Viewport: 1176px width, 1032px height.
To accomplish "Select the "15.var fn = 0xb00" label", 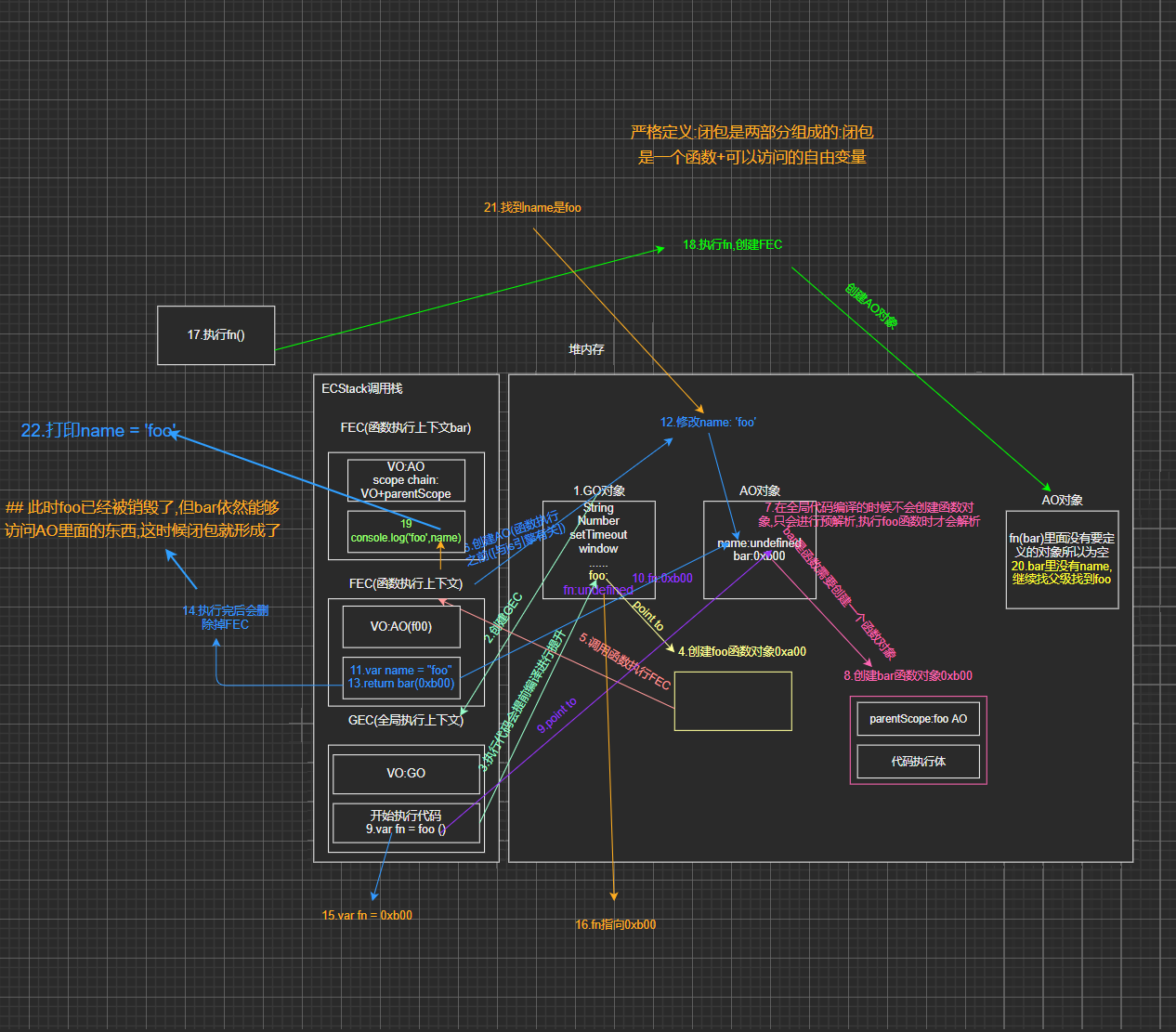I will [367, 916].
